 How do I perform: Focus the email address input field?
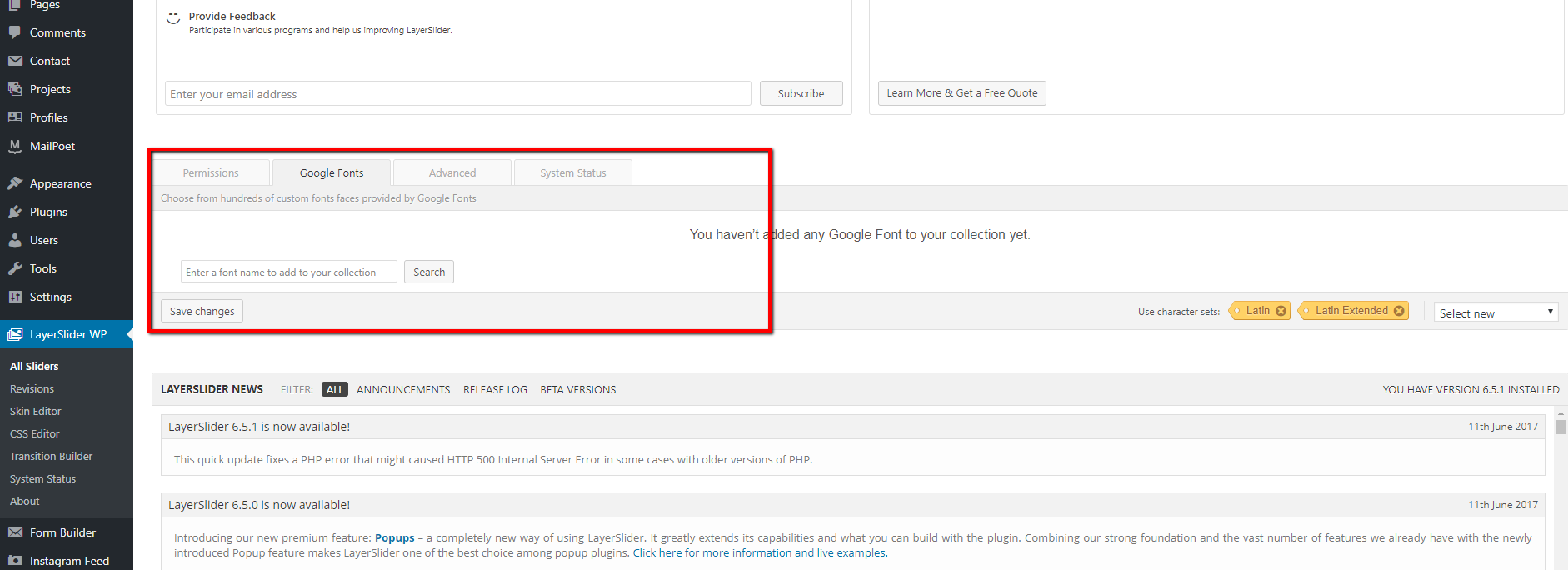coord(458,93)
